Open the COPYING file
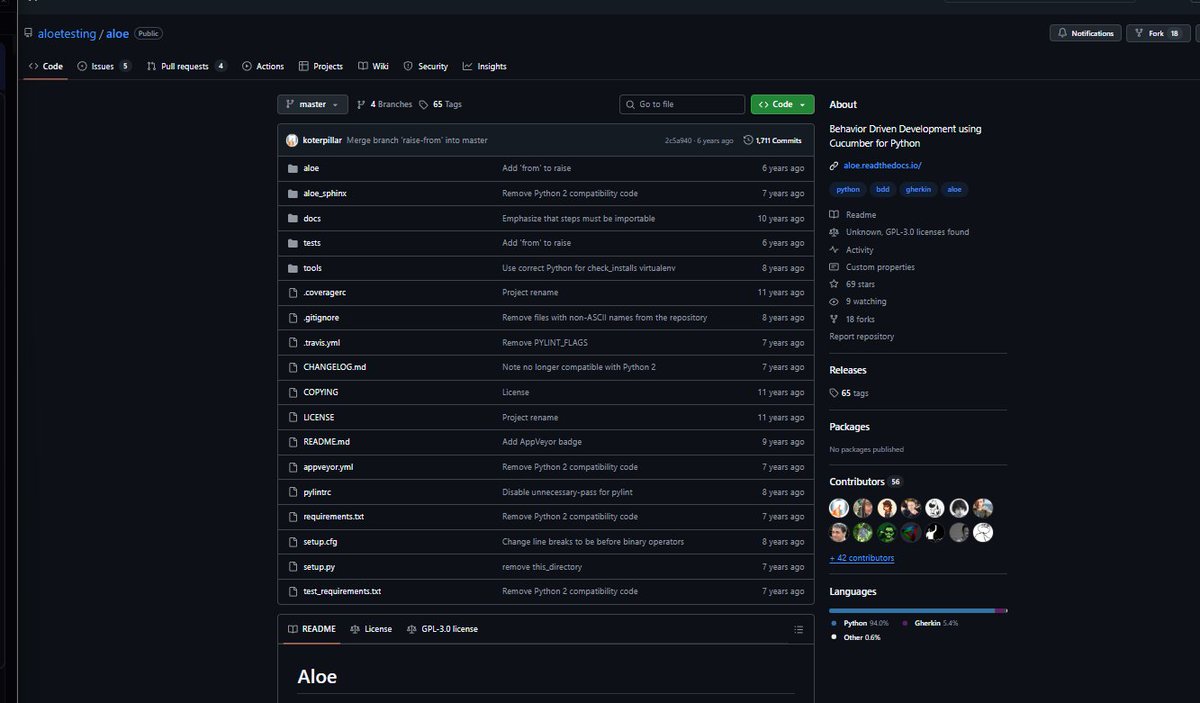 [320, 392]
